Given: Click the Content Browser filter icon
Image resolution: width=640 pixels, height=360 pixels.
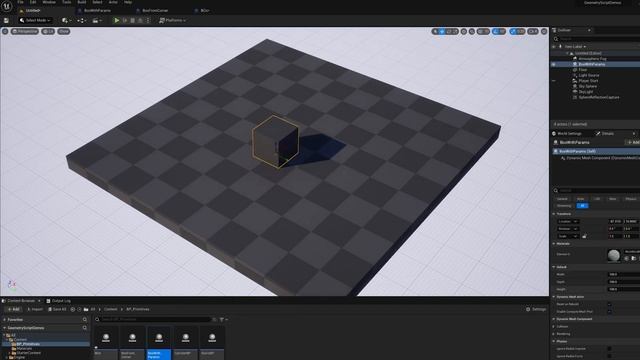Looking at the screenshot, I should click(222, 320).
